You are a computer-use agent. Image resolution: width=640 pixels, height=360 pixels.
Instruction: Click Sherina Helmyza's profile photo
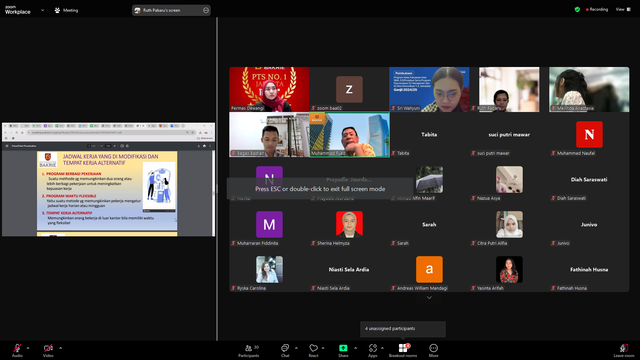[349, 224]
